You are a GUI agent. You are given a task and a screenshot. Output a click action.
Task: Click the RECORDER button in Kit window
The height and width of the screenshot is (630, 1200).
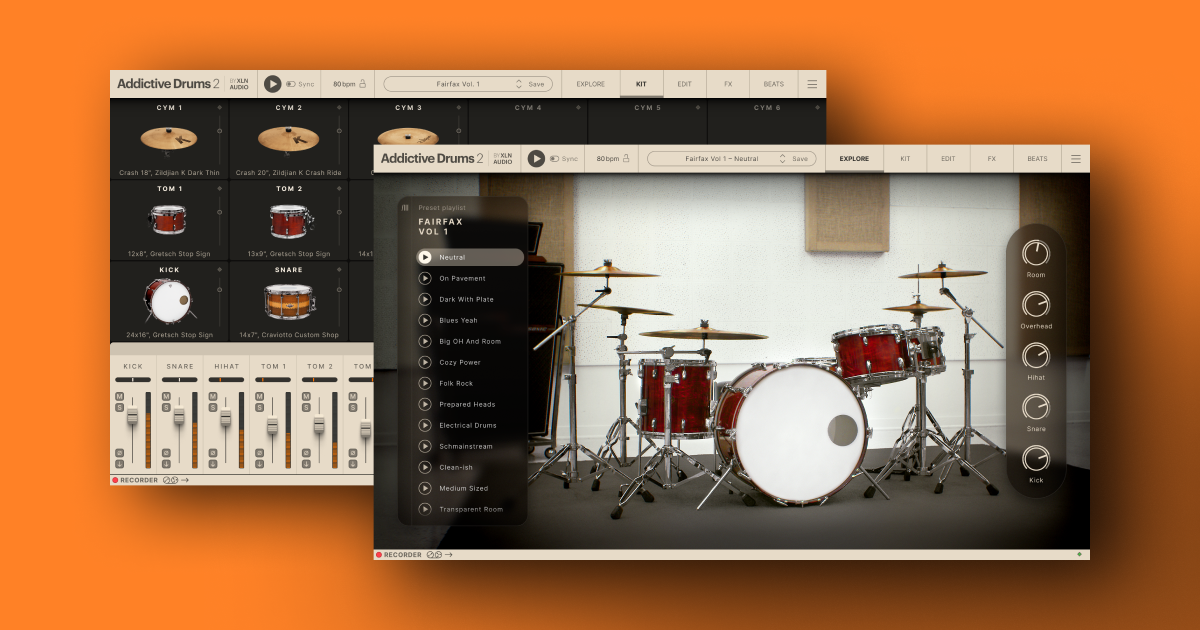pyautogui.click(x=135, y=480)
